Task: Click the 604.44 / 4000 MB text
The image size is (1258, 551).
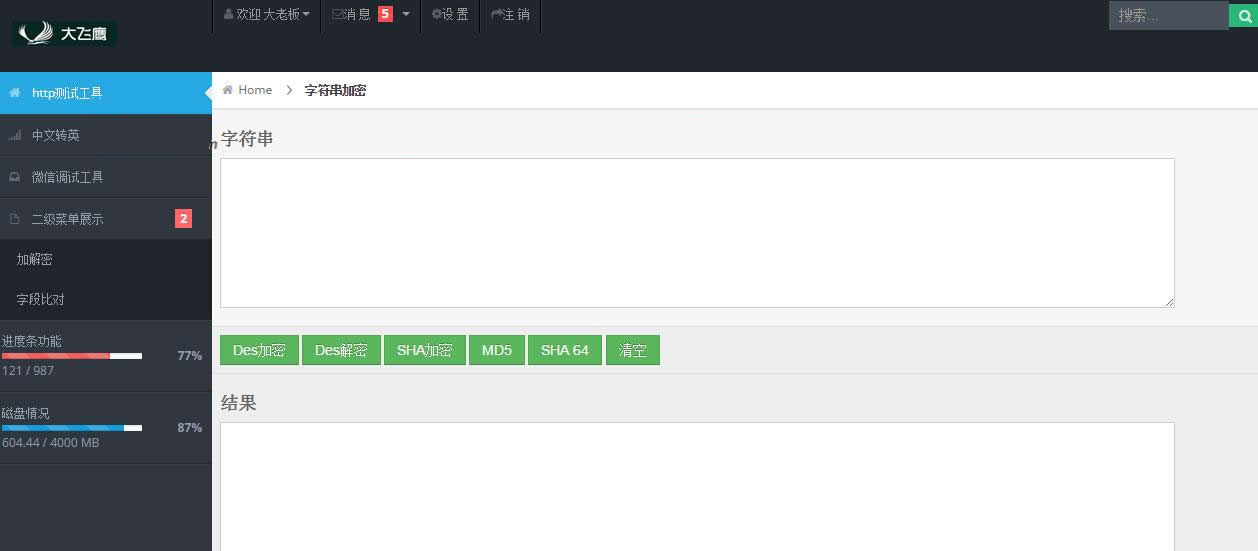Action: point(51,443)
